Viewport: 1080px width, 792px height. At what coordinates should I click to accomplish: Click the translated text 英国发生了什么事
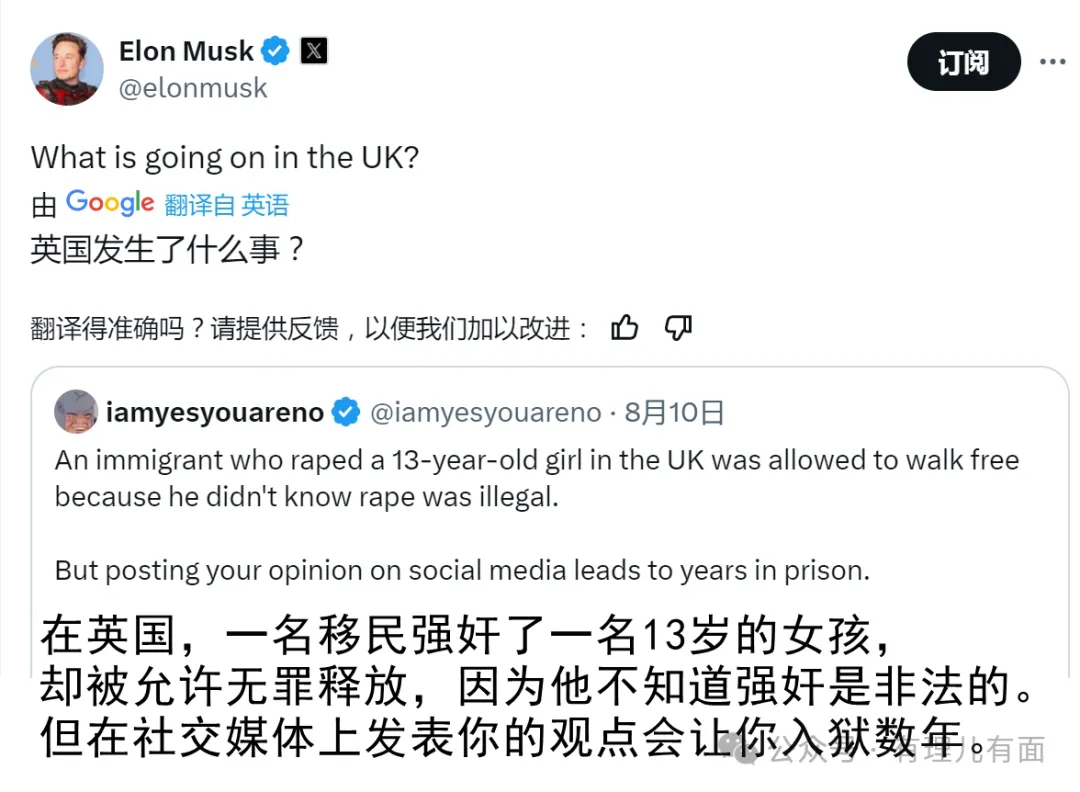pos(166,249)
